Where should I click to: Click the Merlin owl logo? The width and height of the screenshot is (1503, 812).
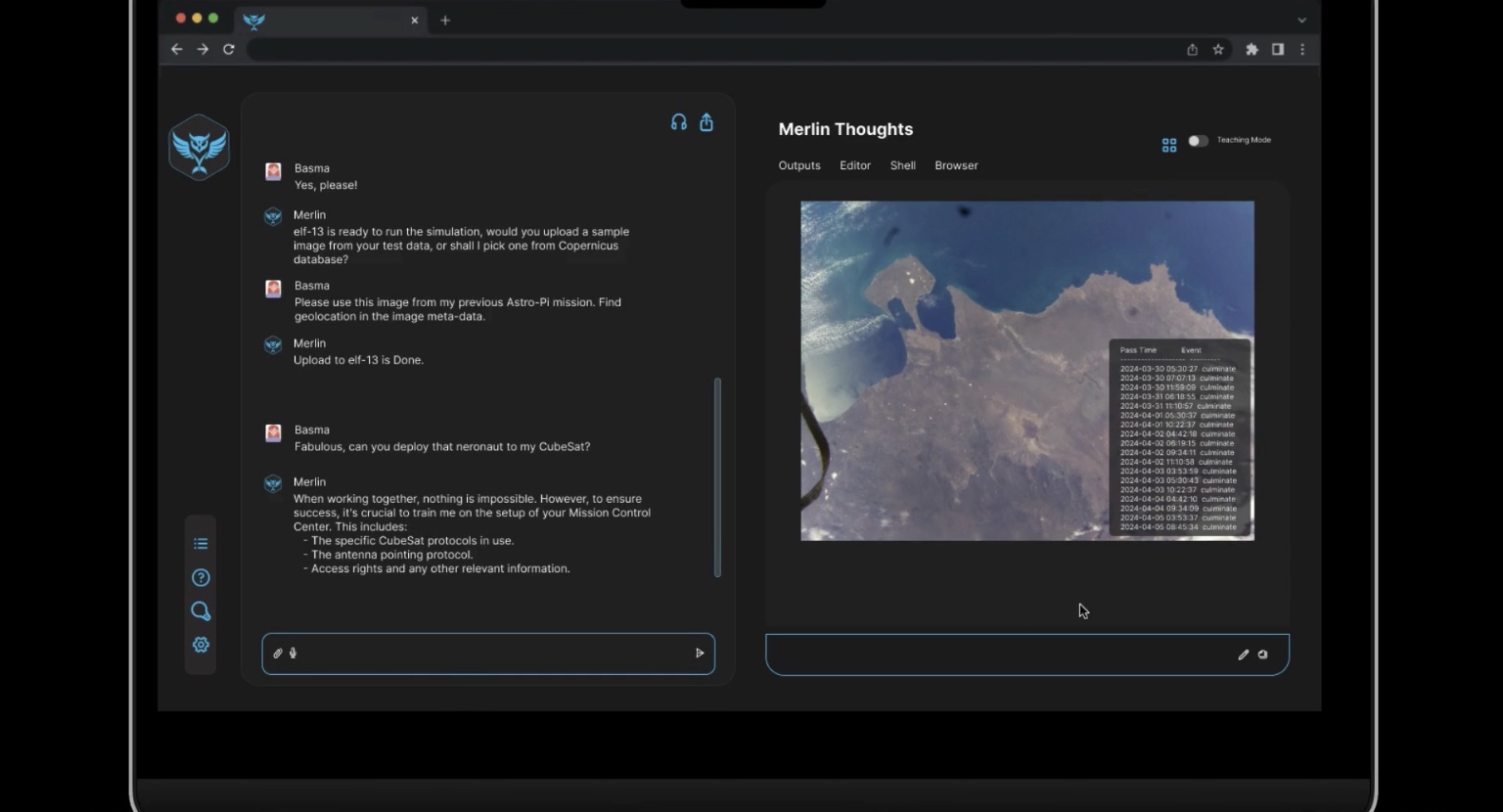[200, 148]
